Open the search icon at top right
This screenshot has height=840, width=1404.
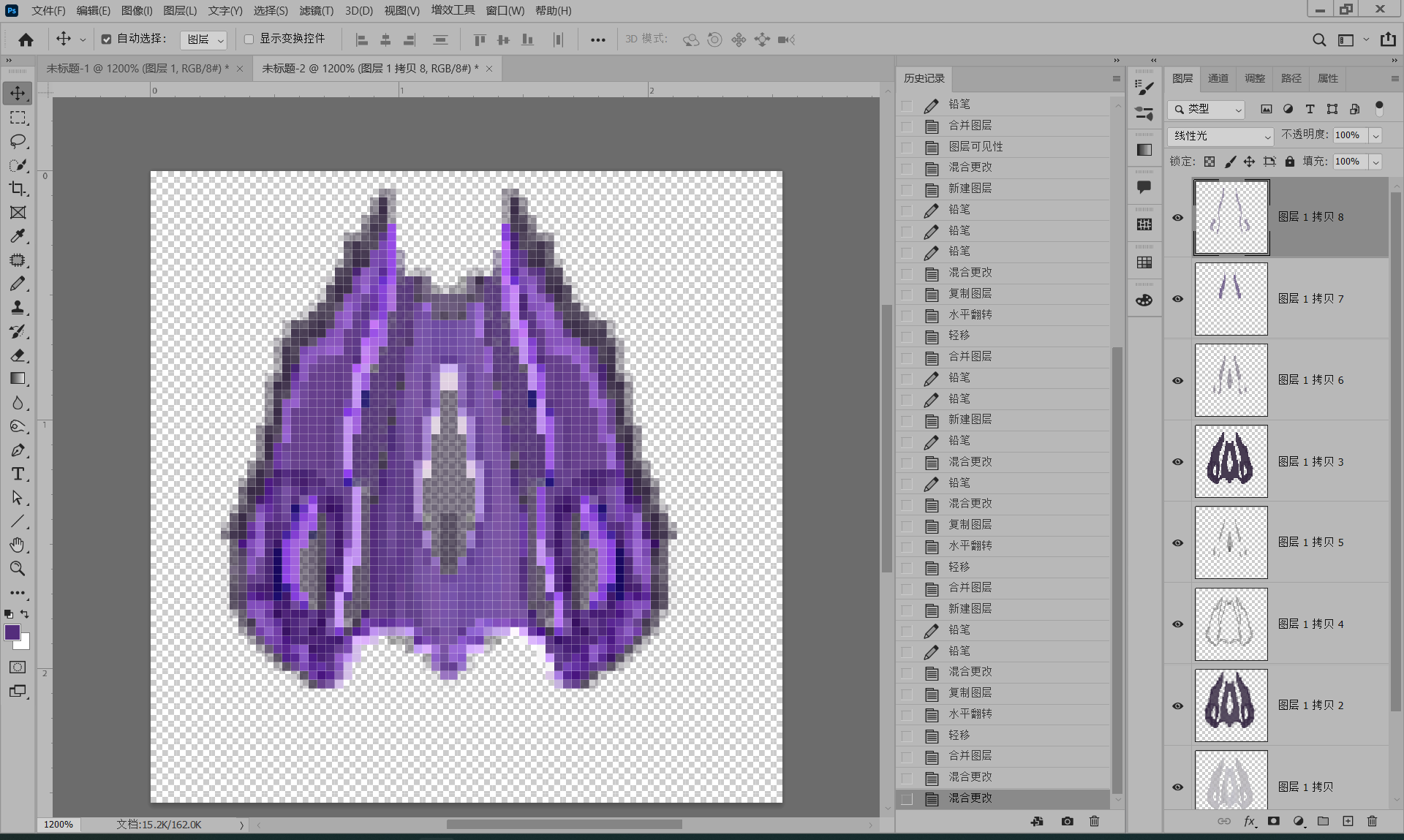coord(1318,39)
